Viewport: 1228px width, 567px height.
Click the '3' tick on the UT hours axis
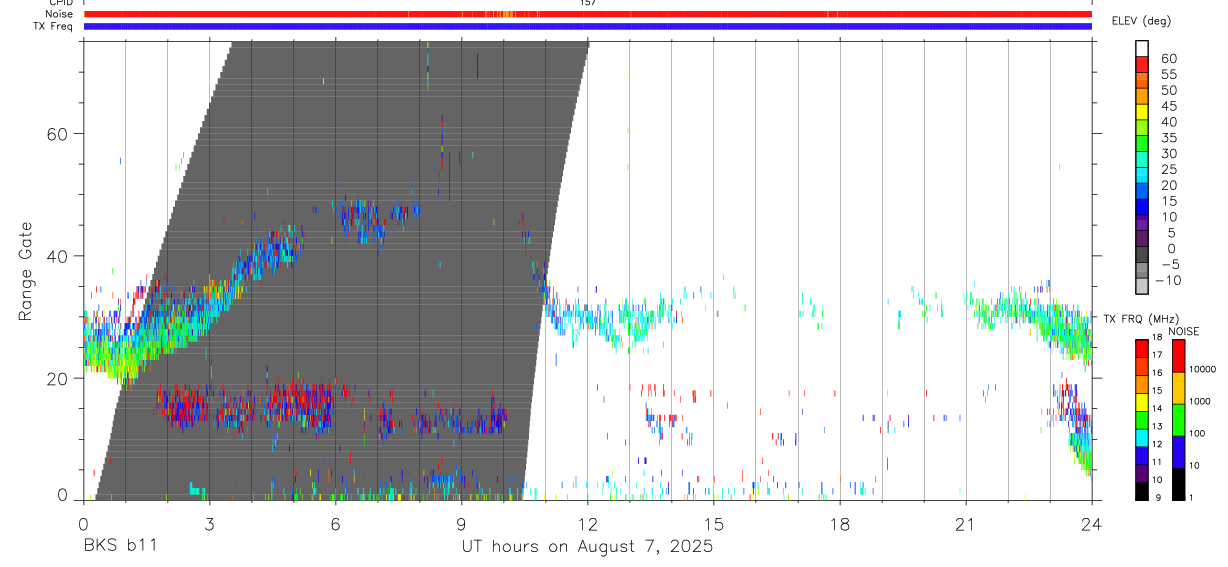209,523
